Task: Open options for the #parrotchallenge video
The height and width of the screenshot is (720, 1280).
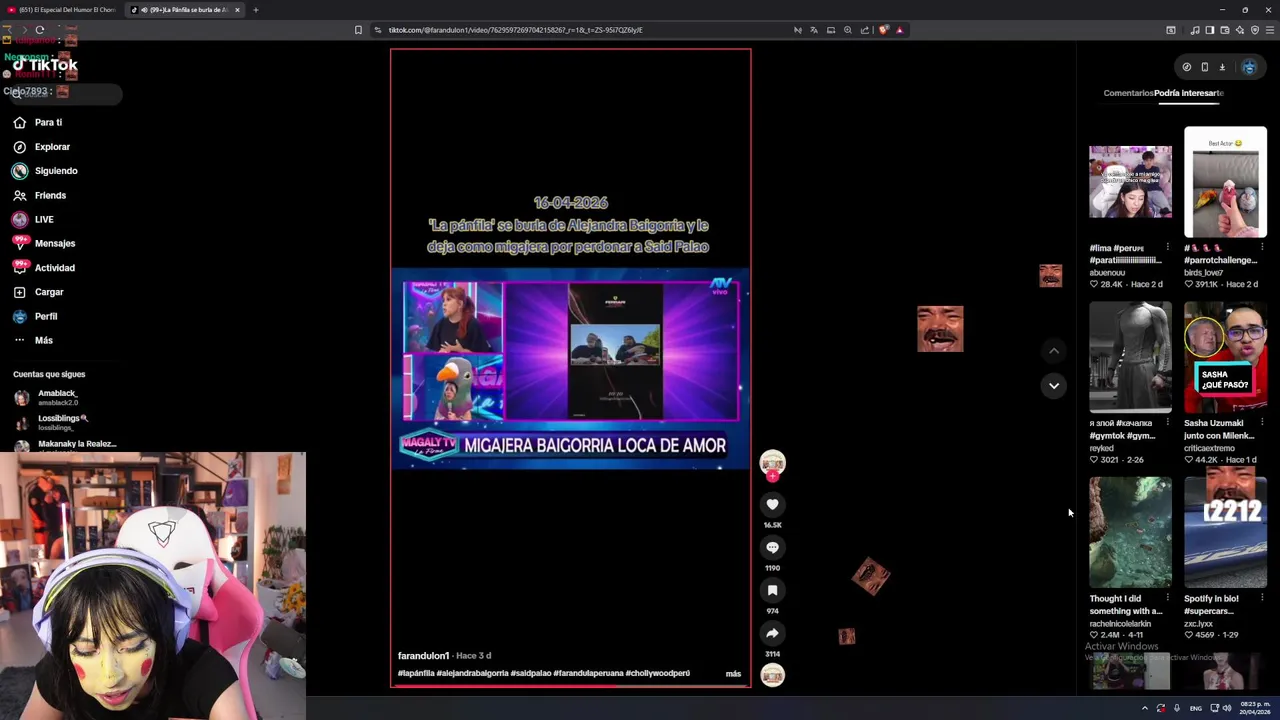Action: pyautogui.click(x=1262, y=247)
